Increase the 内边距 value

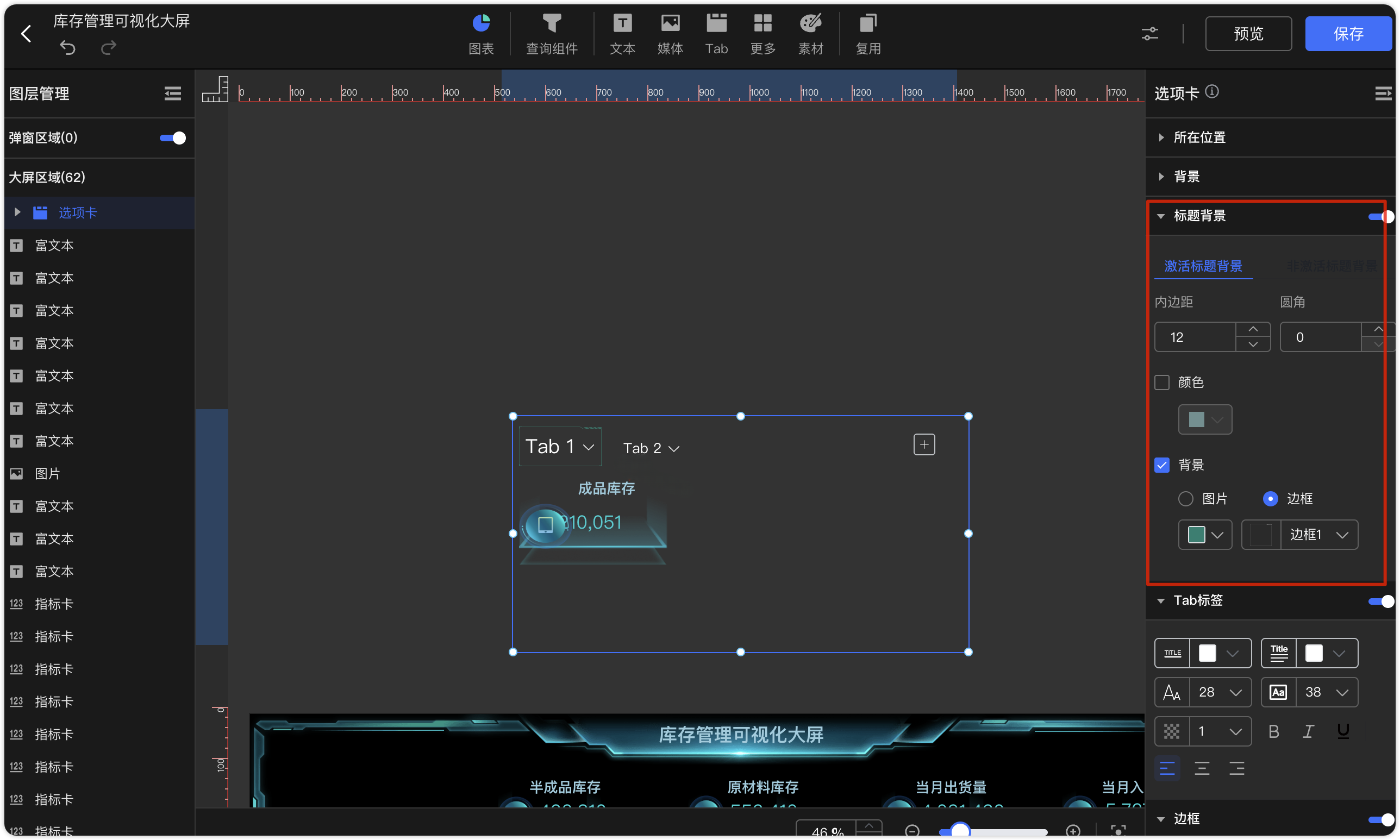click(x=1253, y=329)
